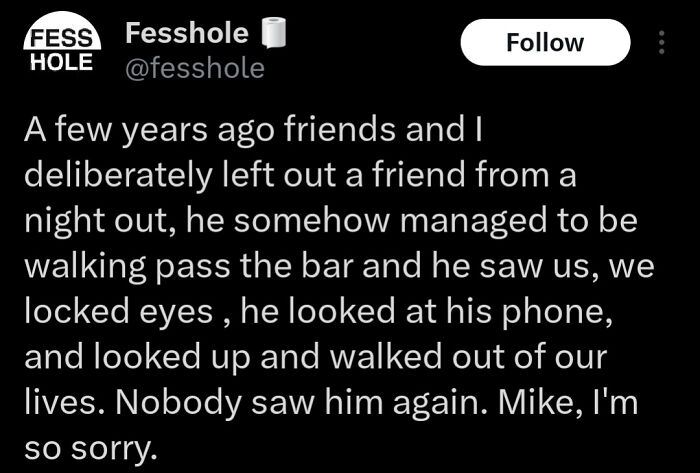Open the Fesshole display name link
Screen dimensions: 700x473
(x=187, y=34)
